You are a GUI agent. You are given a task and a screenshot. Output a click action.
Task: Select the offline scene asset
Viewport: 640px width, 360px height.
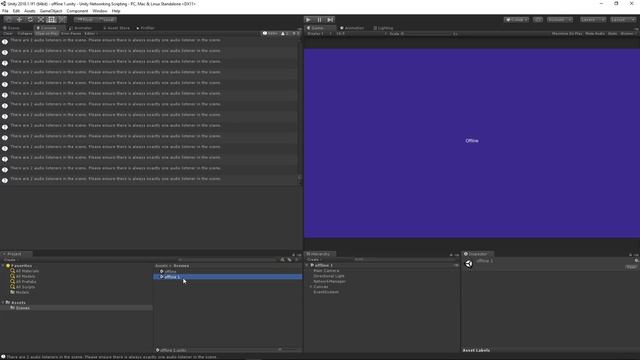(x=170, y=271)
